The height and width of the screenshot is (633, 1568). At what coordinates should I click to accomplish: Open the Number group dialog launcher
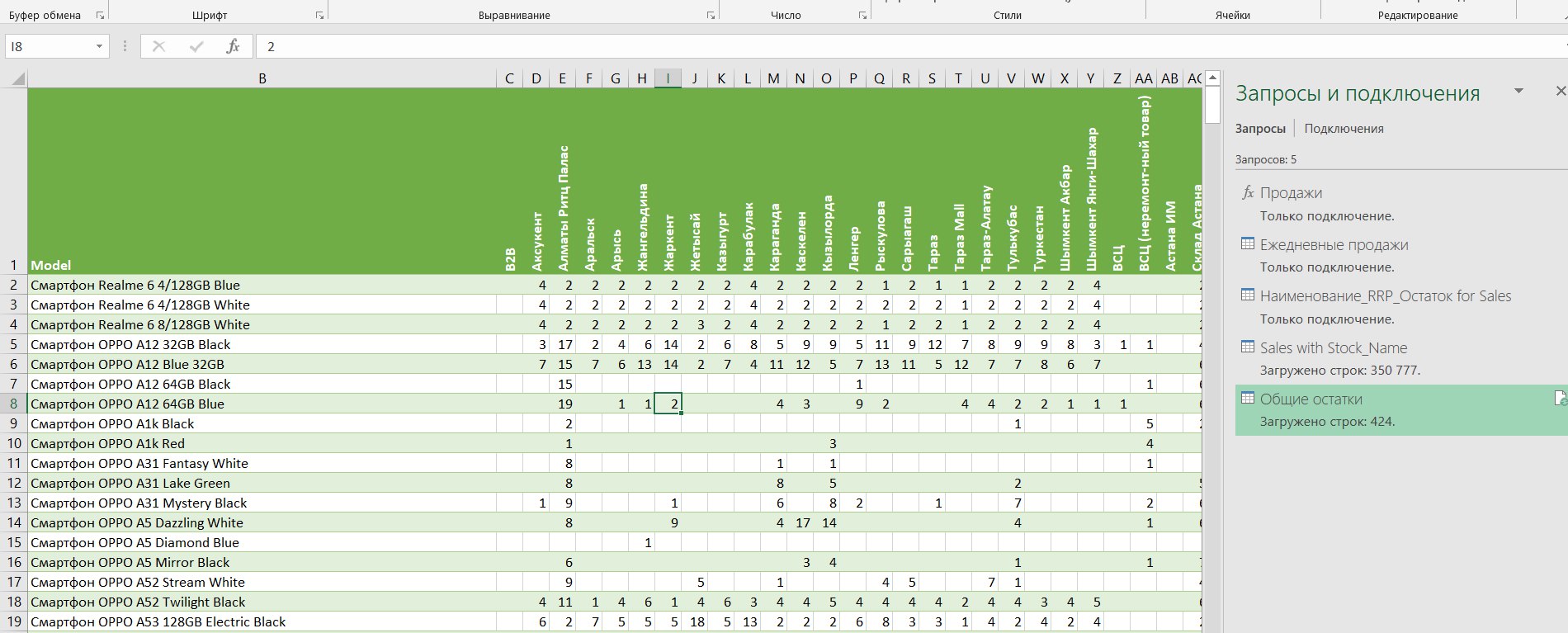point(862,15)
